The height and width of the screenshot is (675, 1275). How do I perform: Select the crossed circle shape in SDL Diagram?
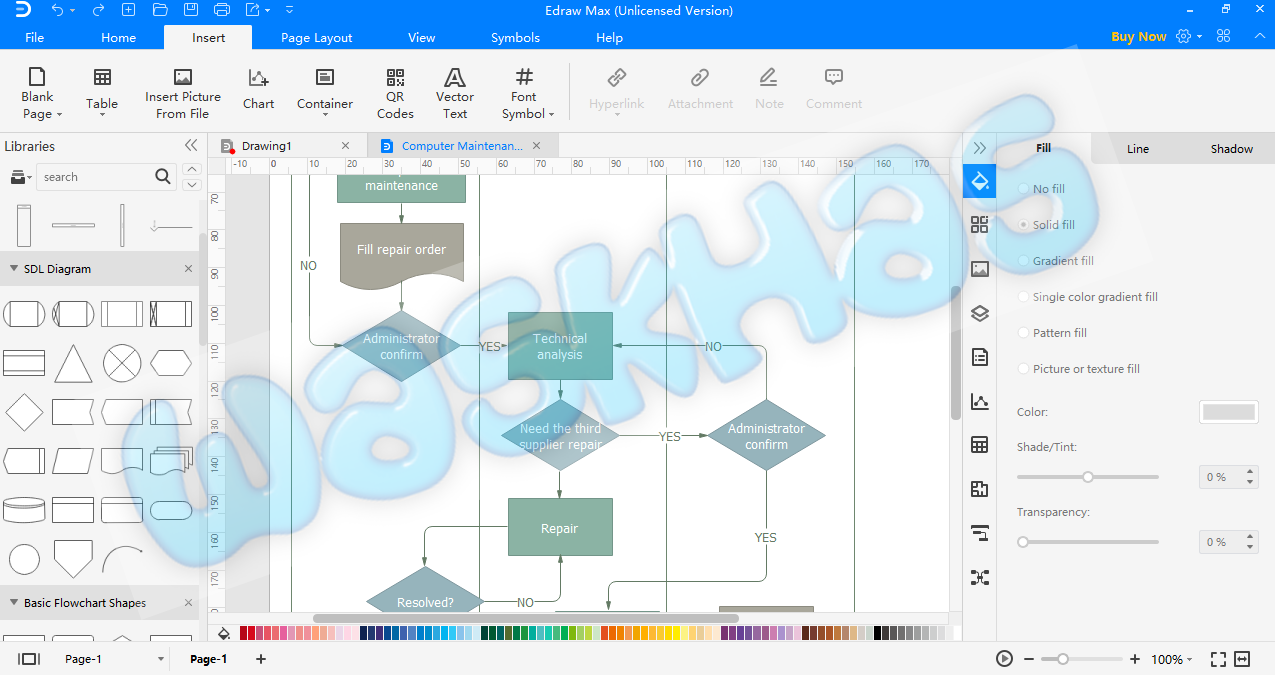(122, 363)
